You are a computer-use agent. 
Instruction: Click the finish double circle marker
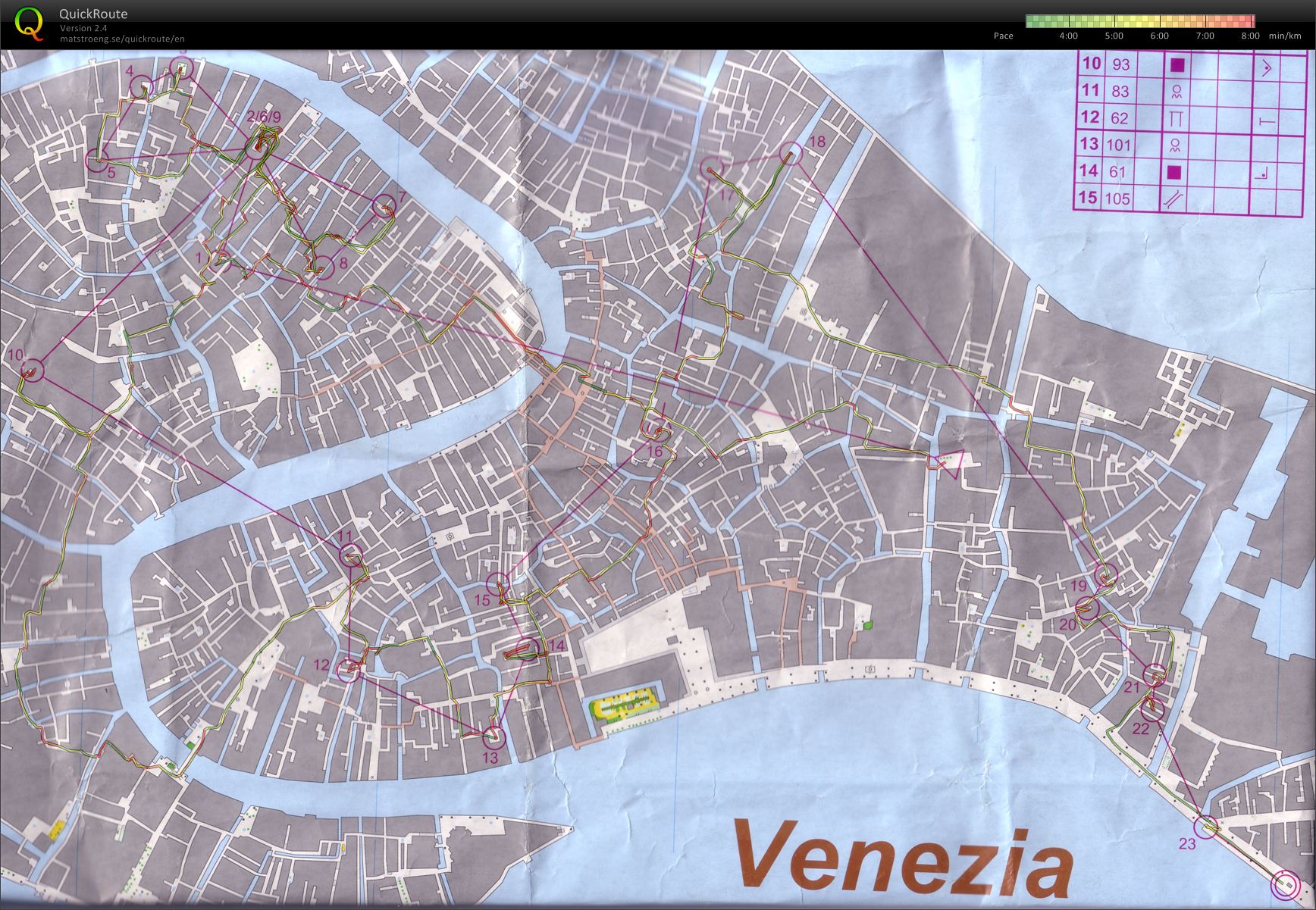[x=1284, y=884]
